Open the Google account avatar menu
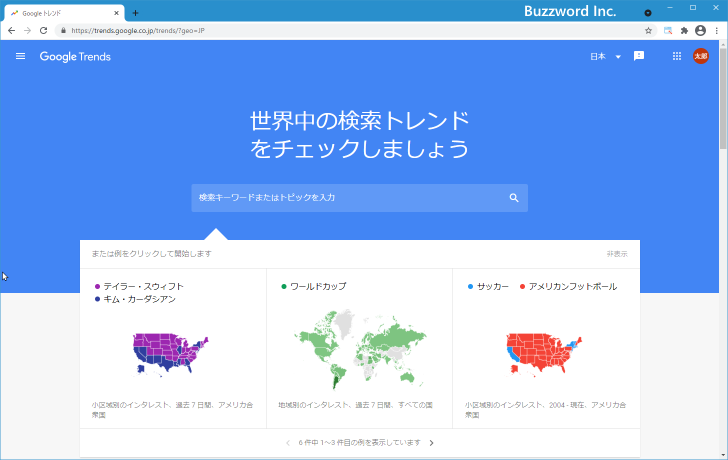 point(701,56)
